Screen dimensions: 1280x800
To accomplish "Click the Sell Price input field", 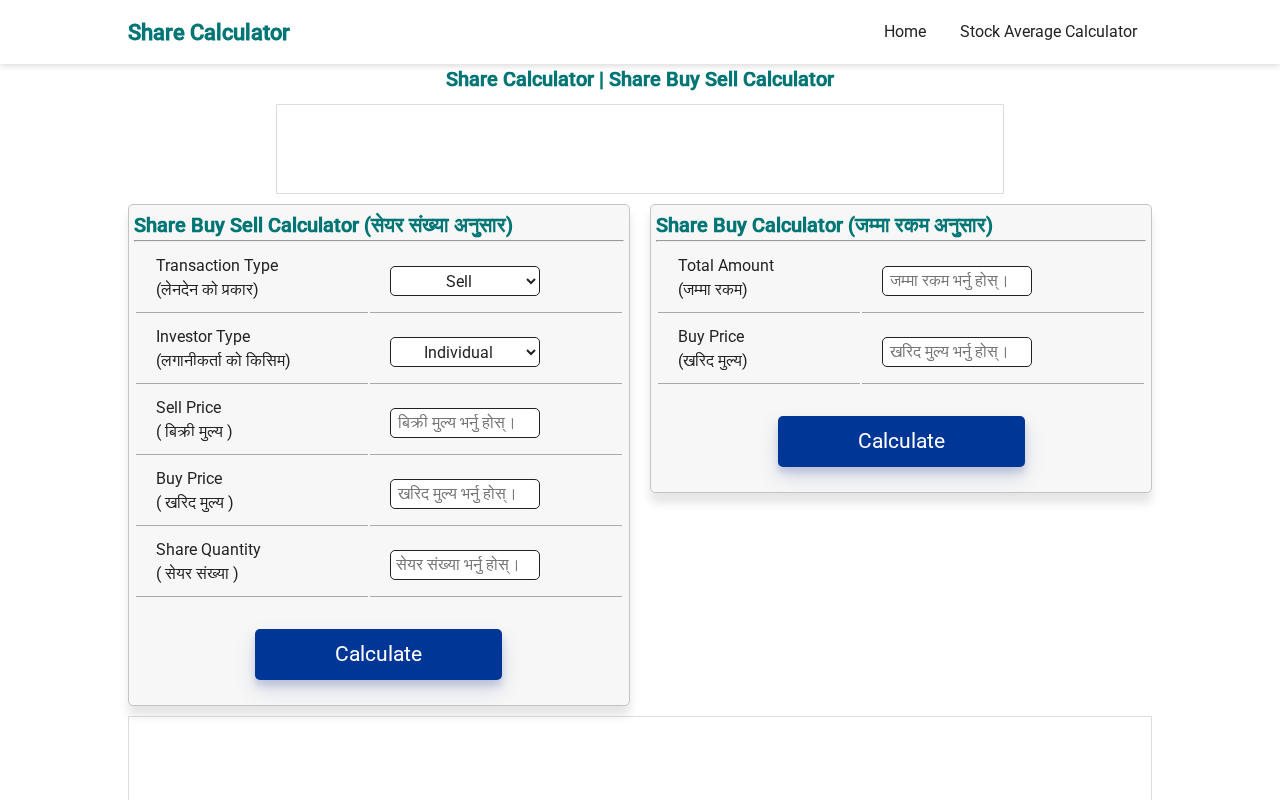I will coord(465,423).
